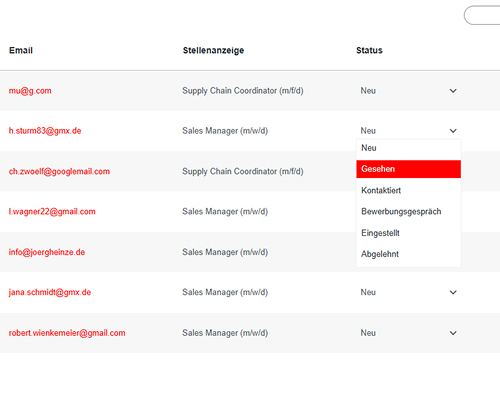Image resolution: width=500 pixels, height=400 pixels.
Task: Open email link l.wagner22@gmail.com
Action: [x=52, y=212]
